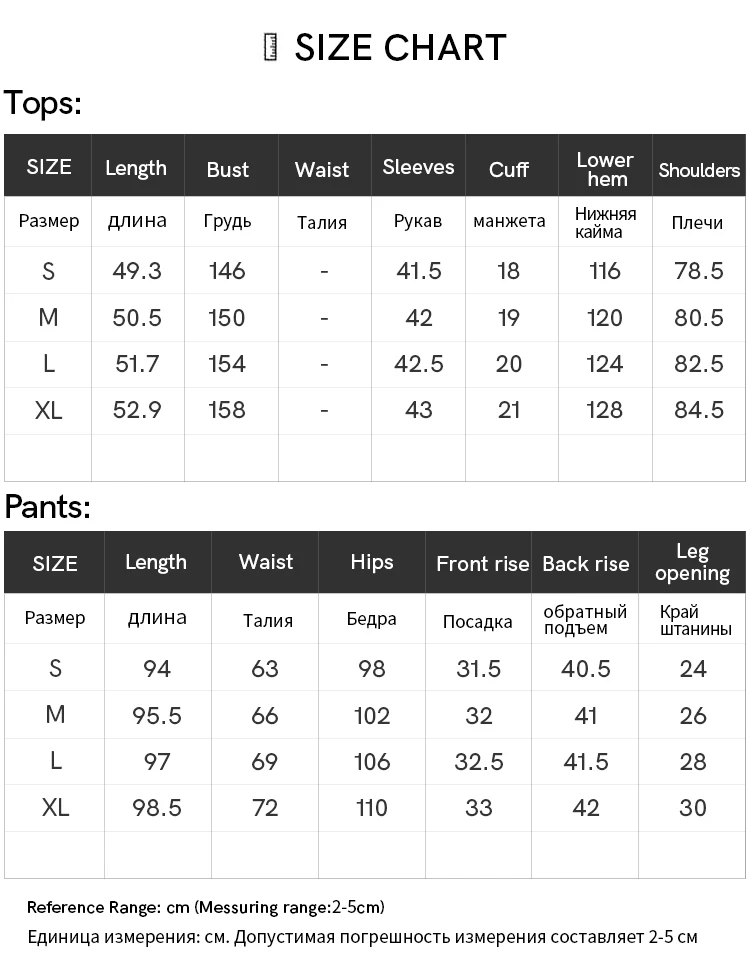Select the Pants section heading

pos(47,507)
